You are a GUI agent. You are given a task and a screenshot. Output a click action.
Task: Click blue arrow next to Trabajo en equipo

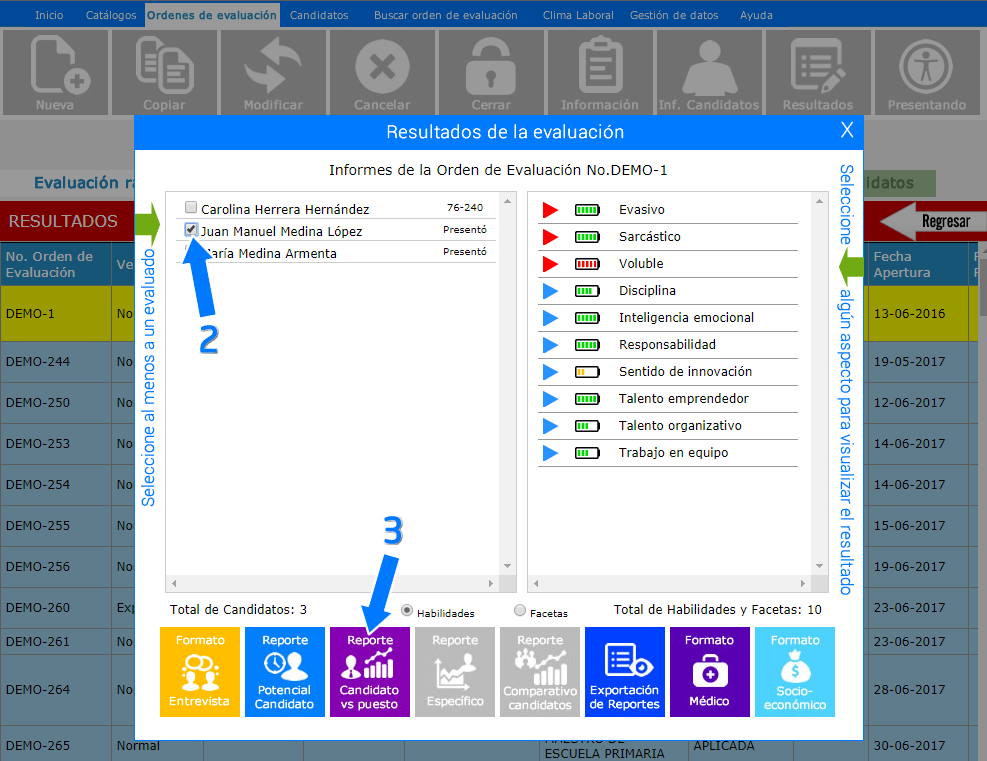click(550, 453)
